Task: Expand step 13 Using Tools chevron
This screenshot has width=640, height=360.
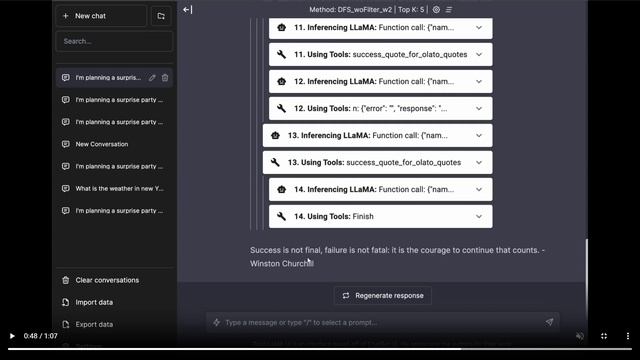Action: point(479,162)
